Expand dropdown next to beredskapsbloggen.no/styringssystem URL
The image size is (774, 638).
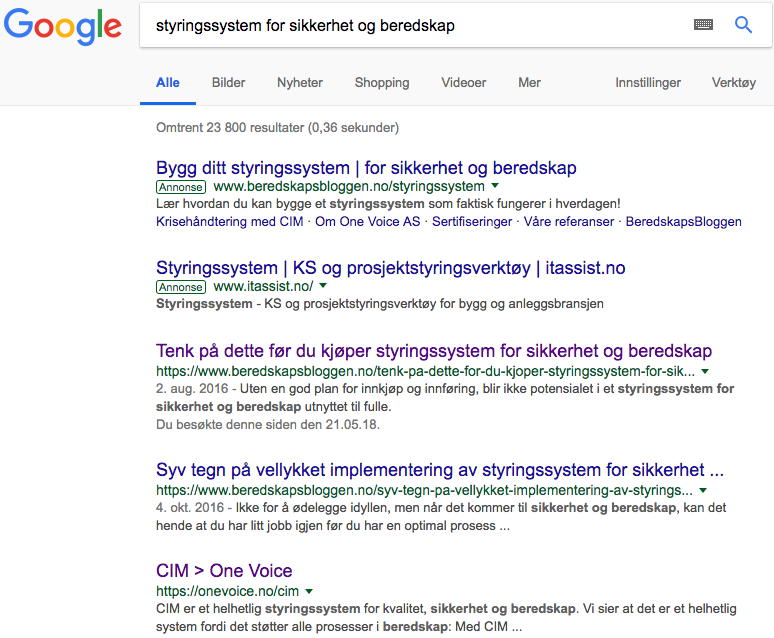point(495,186)
